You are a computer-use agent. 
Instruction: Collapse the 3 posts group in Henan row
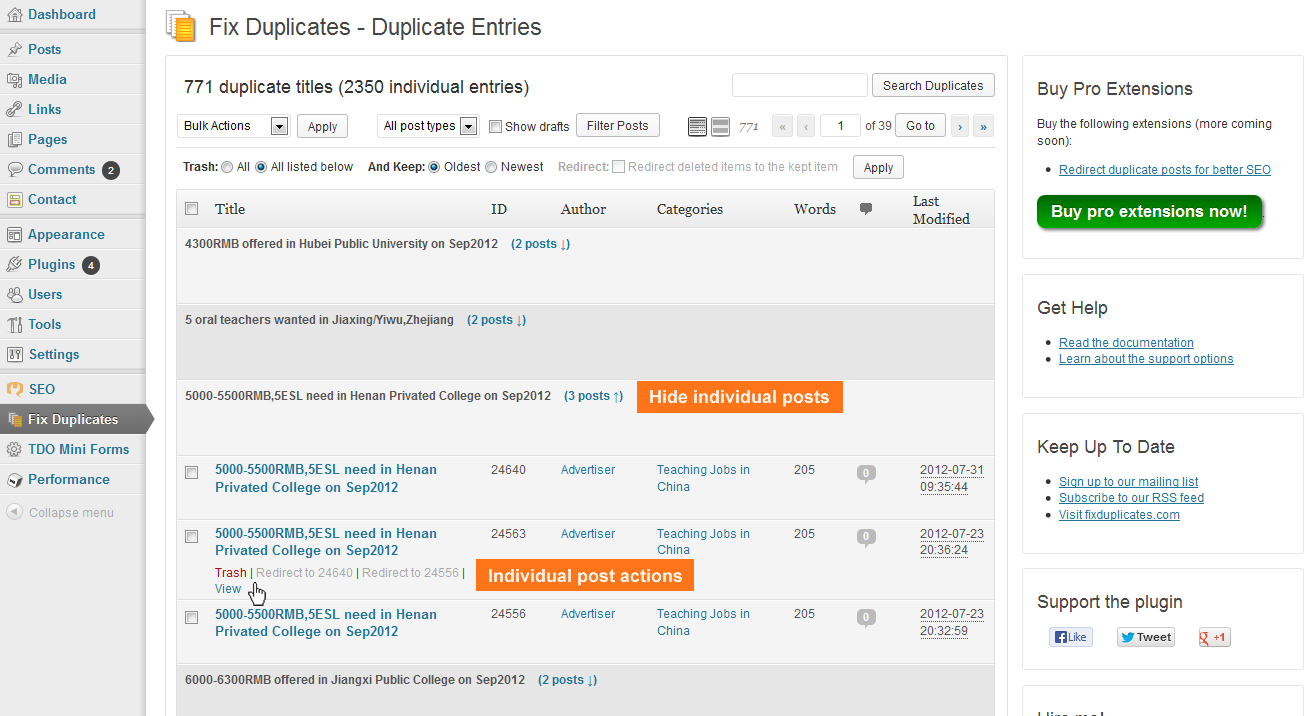[593, 396]
